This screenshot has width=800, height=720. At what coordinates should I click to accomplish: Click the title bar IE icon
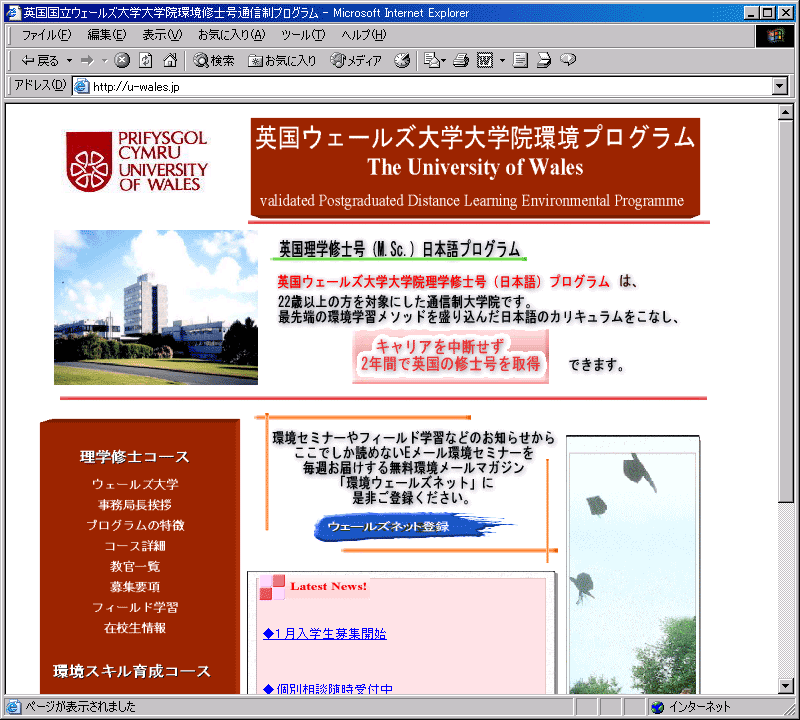click(x=13, y=13)
